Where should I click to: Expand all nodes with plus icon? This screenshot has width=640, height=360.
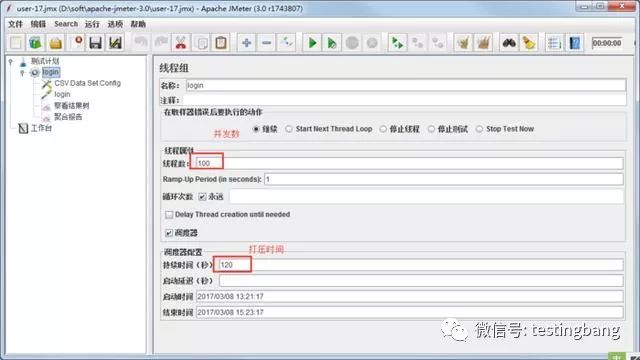coord(247,43)
